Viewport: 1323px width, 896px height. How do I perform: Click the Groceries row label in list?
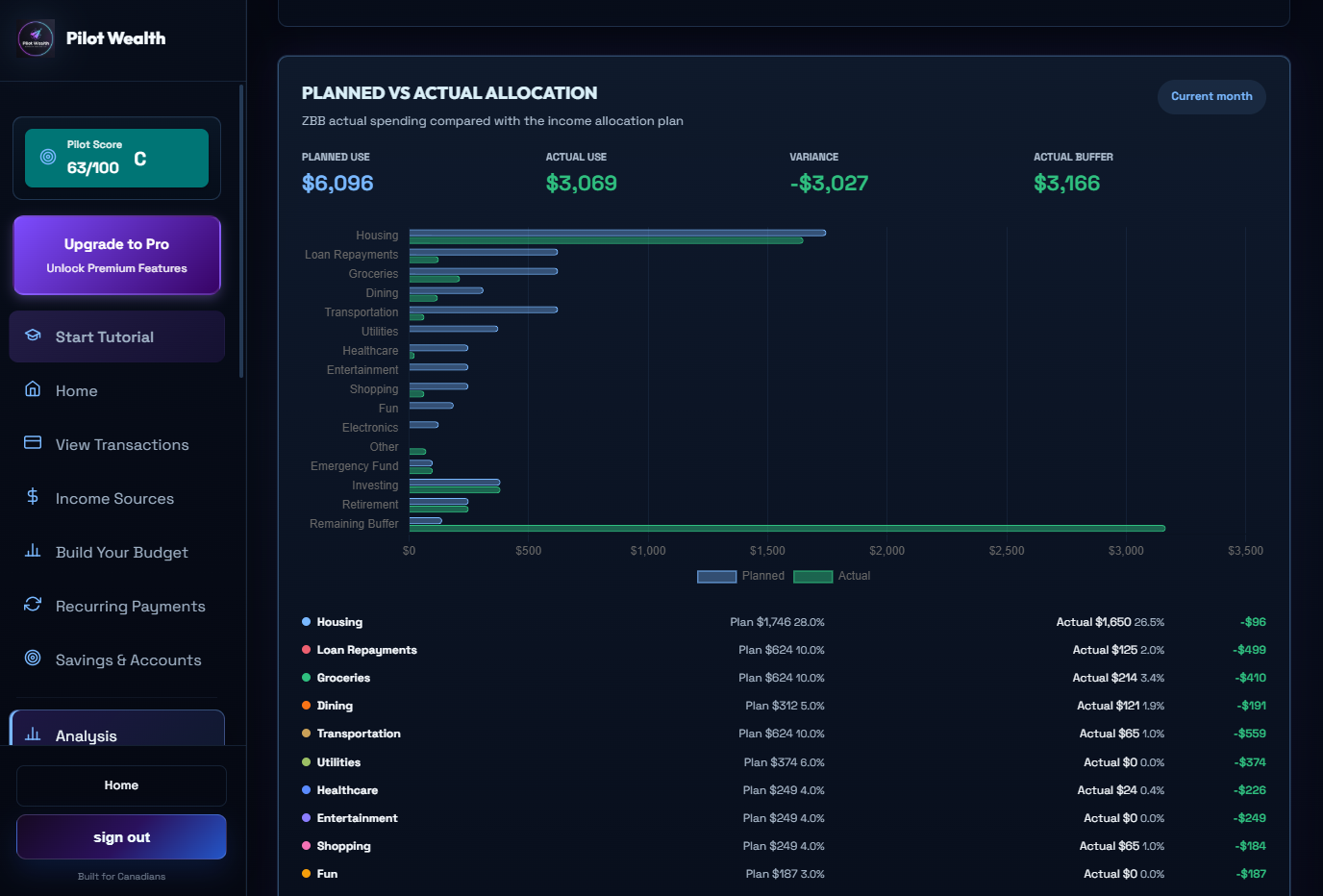click(343, 678)
